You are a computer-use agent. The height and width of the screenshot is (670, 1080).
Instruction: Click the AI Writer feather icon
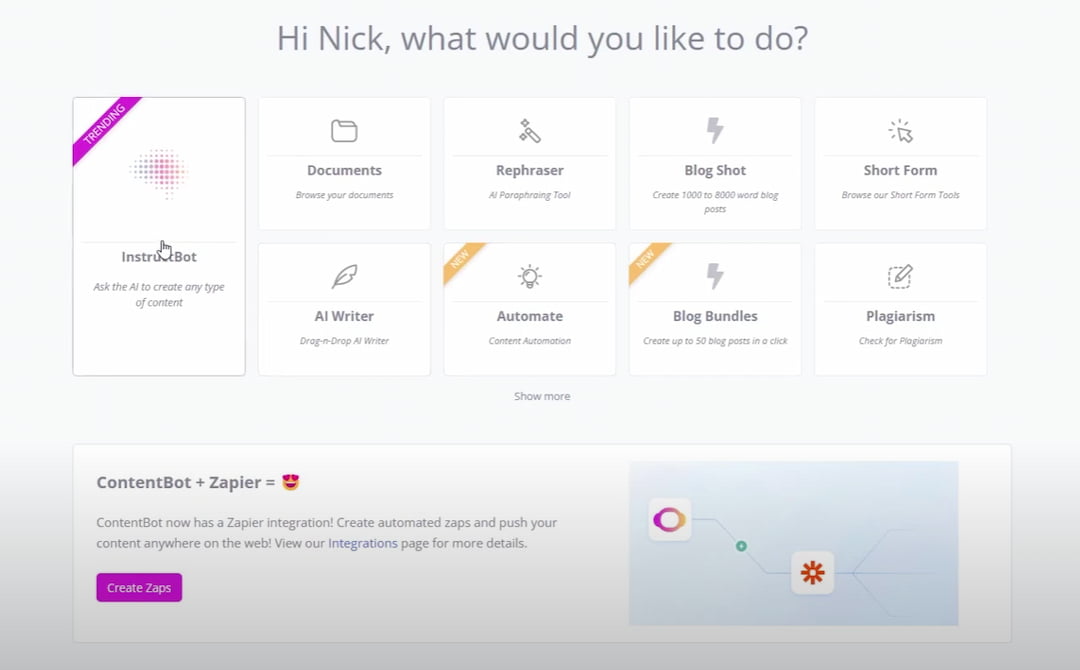pyautogui.click(x=344, y=277)
